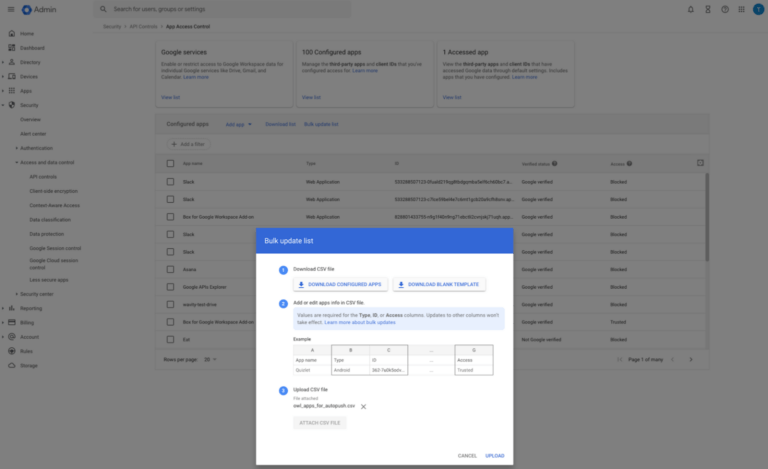Click Add a filter chip
The image size is (768, 469).
[x=189, y=144]
